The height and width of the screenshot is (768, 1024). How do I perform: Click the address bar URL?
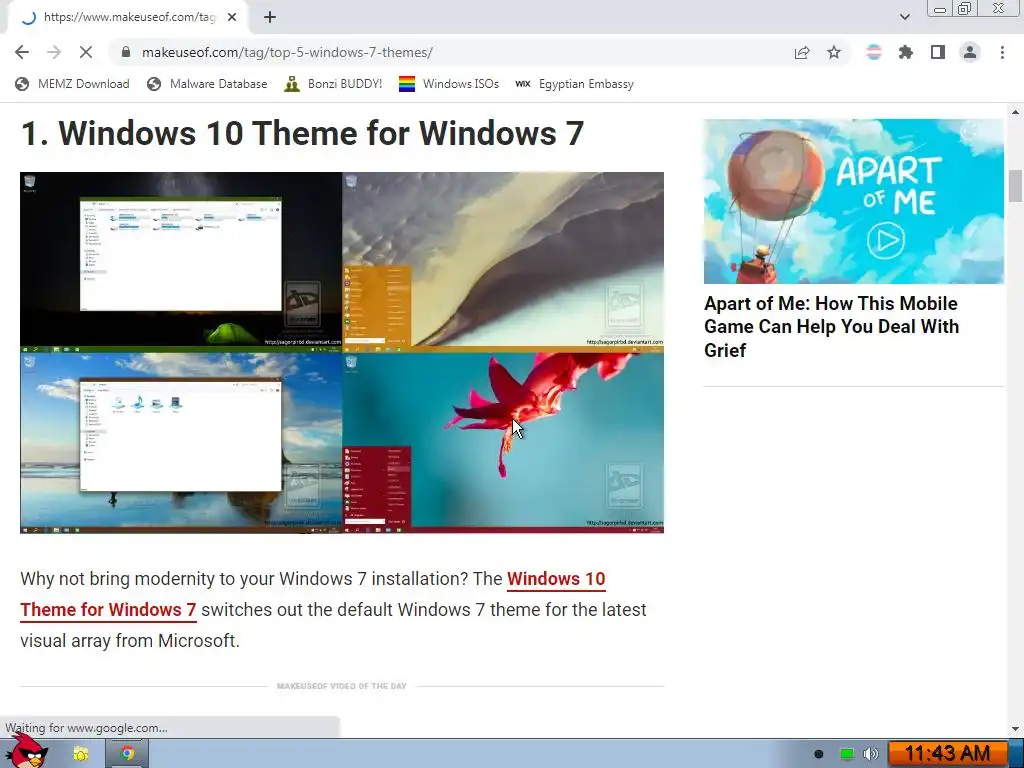click(x=287, y=52)
